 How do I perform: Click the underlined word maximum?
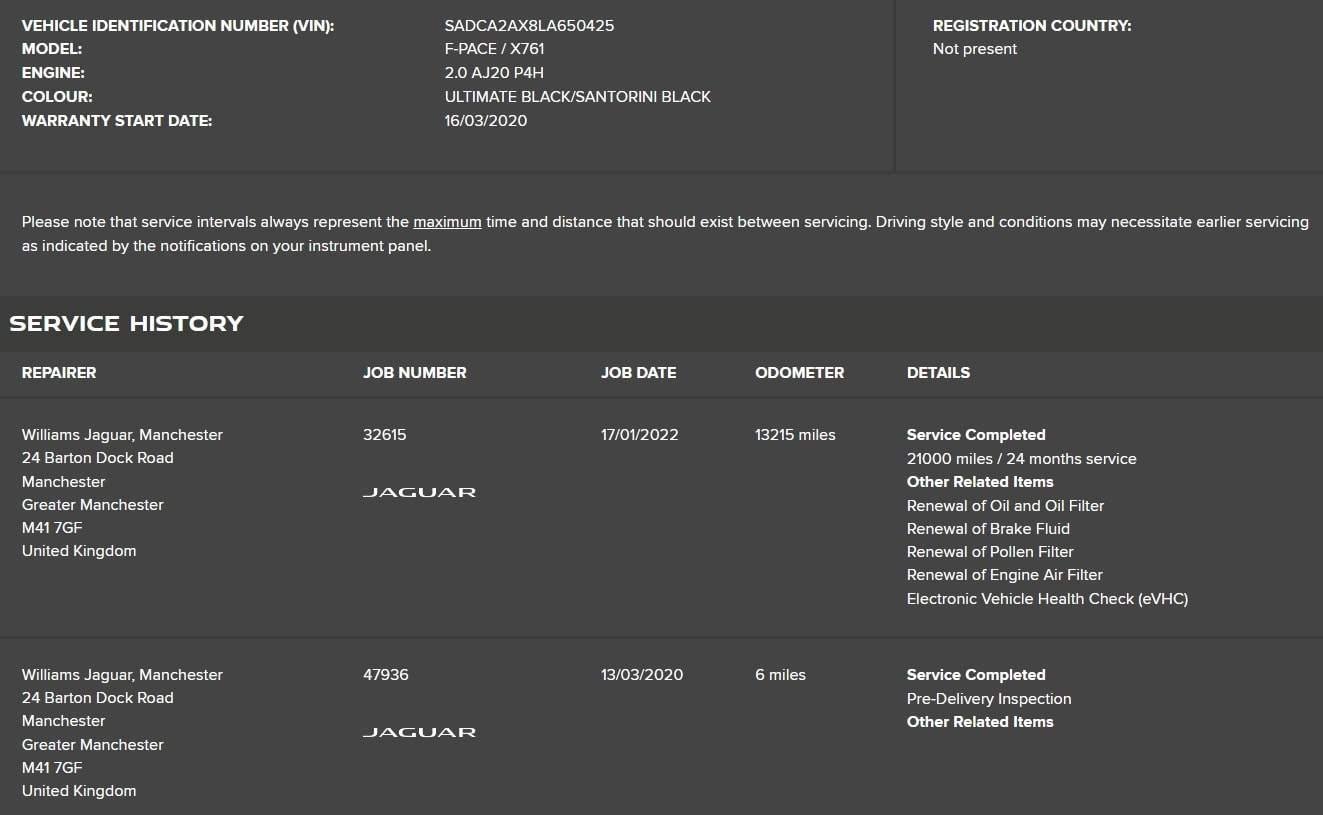click(x=447, y=222)
